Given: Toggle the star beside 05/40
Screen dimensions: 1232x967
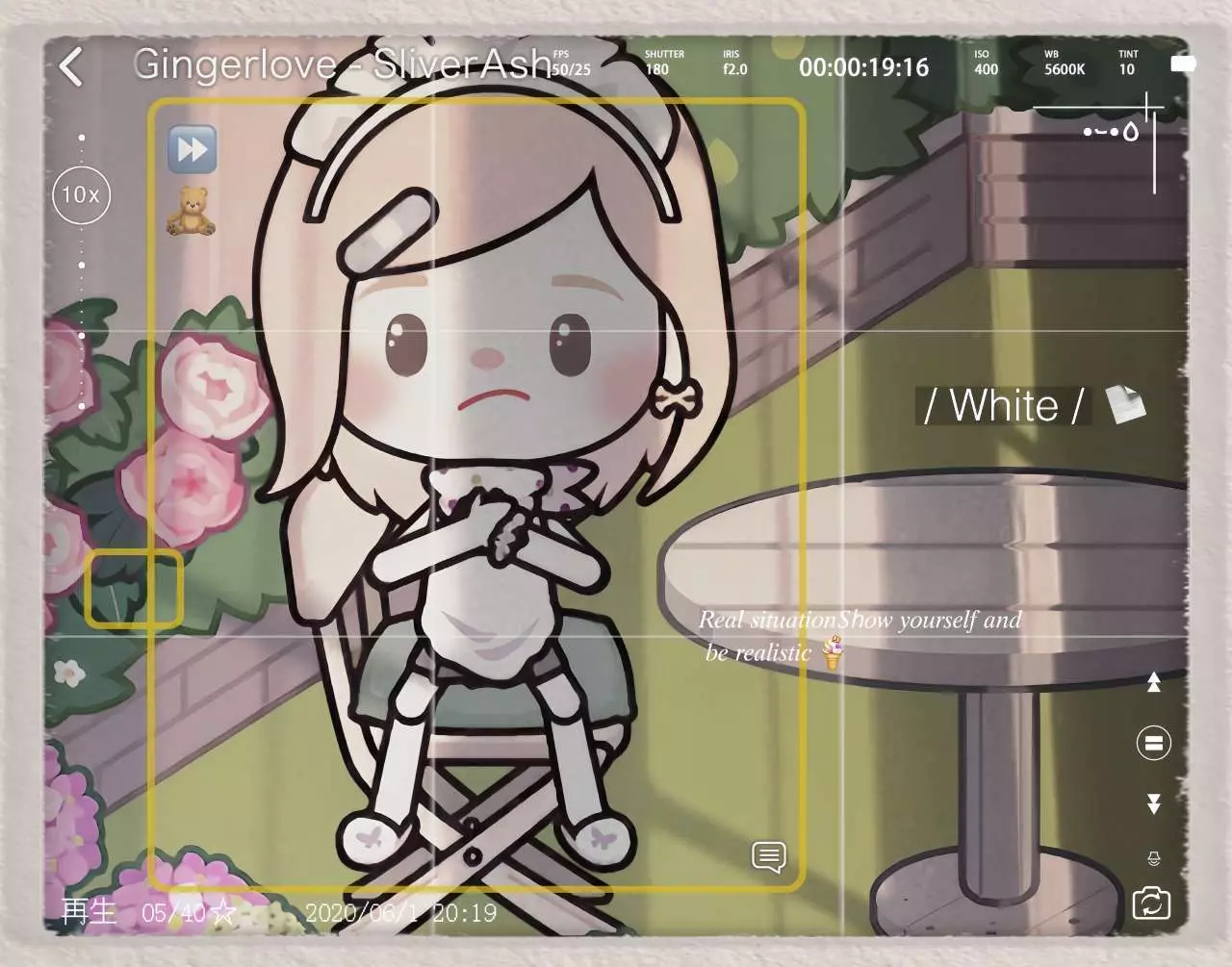Looking at the screenshot, I should [222, 911].
